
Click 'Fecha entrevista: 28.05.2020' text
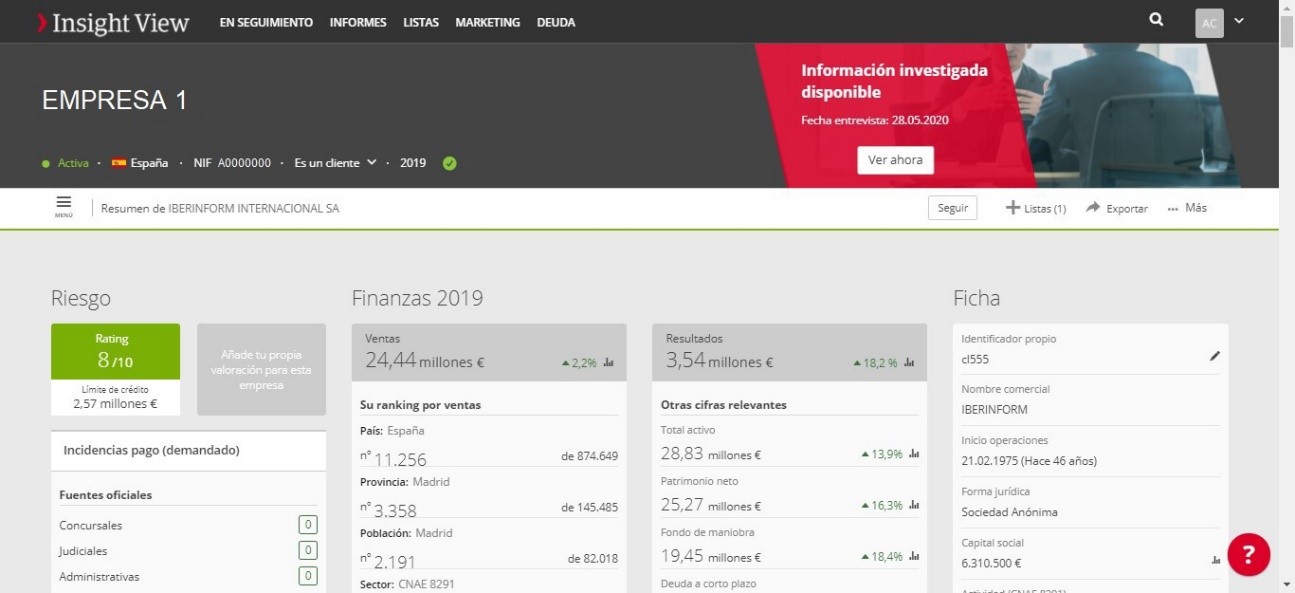coord(875,120)
